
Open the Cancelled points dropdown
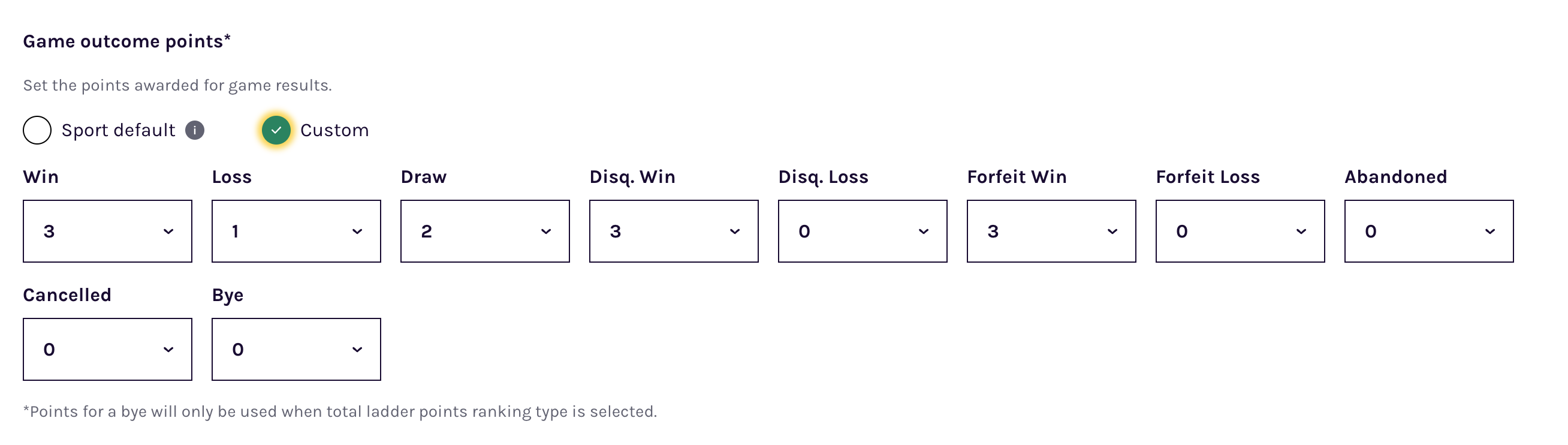(107, 350)
